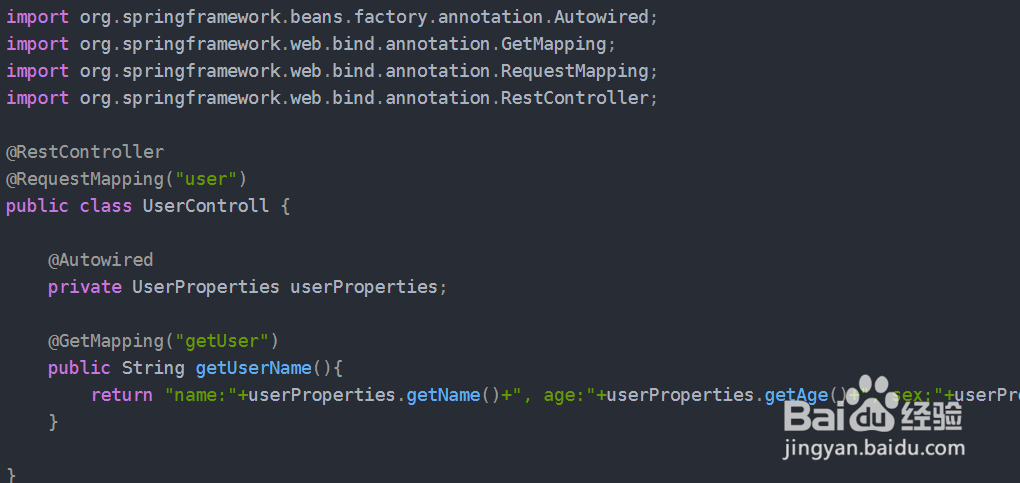The width and height of the screenshot is (1020, 483).
Task: Click the getAge method call
Action: [x=796, y=395]
